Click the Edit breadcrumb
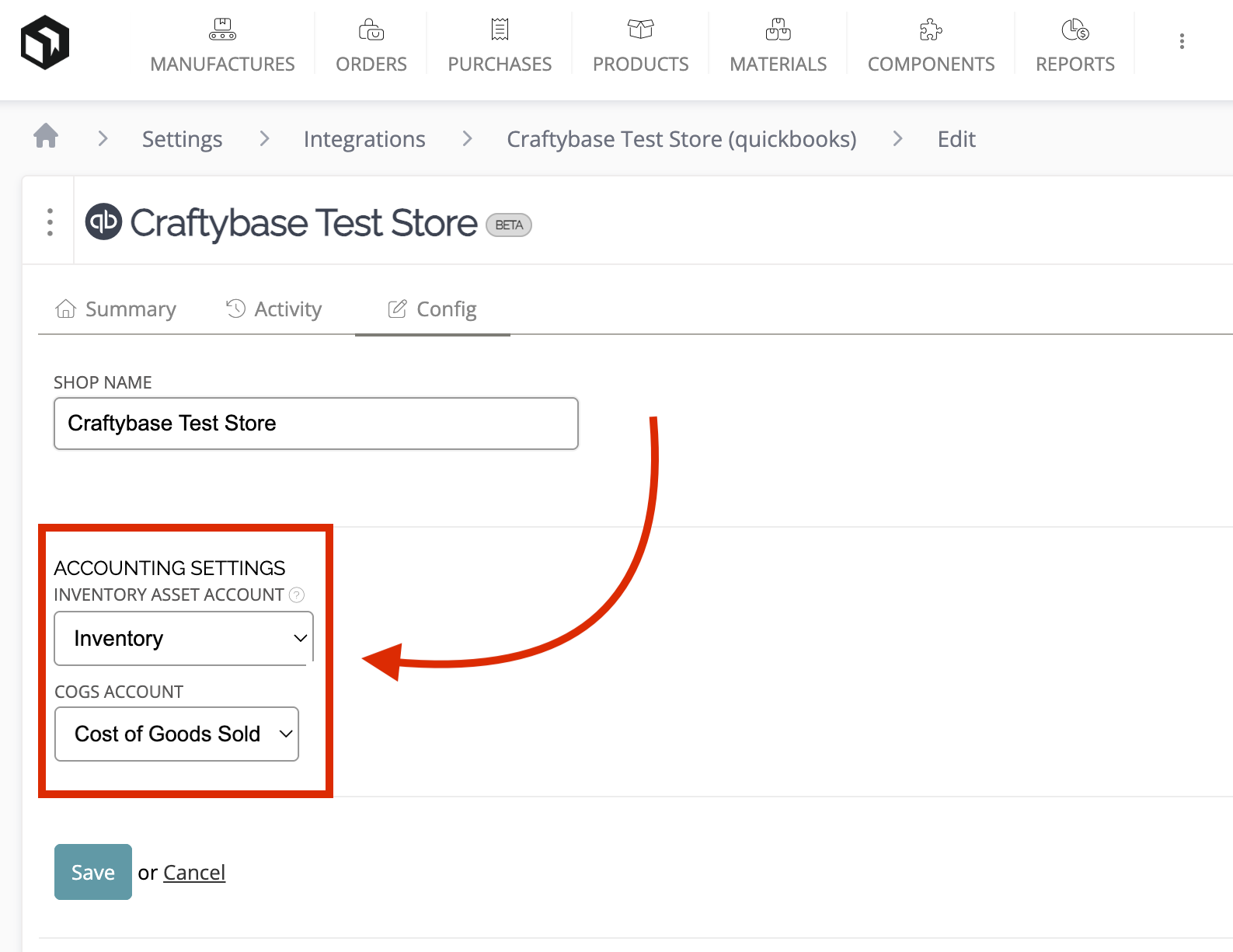Screen dimensions: 1233x952 point(956,139)
